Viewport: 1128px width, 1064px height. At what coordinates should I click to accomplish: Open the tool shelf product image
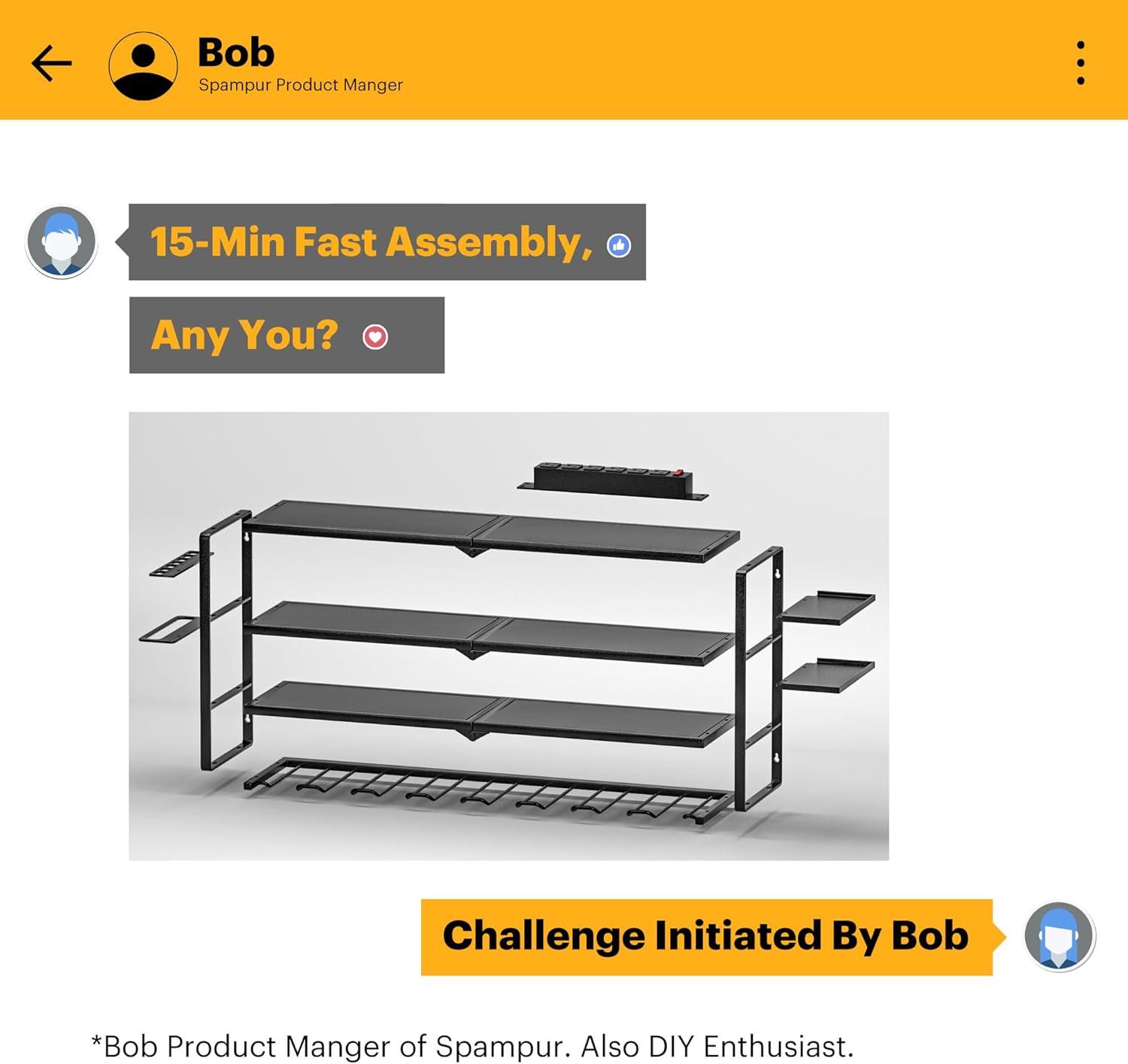click(508, 636)
